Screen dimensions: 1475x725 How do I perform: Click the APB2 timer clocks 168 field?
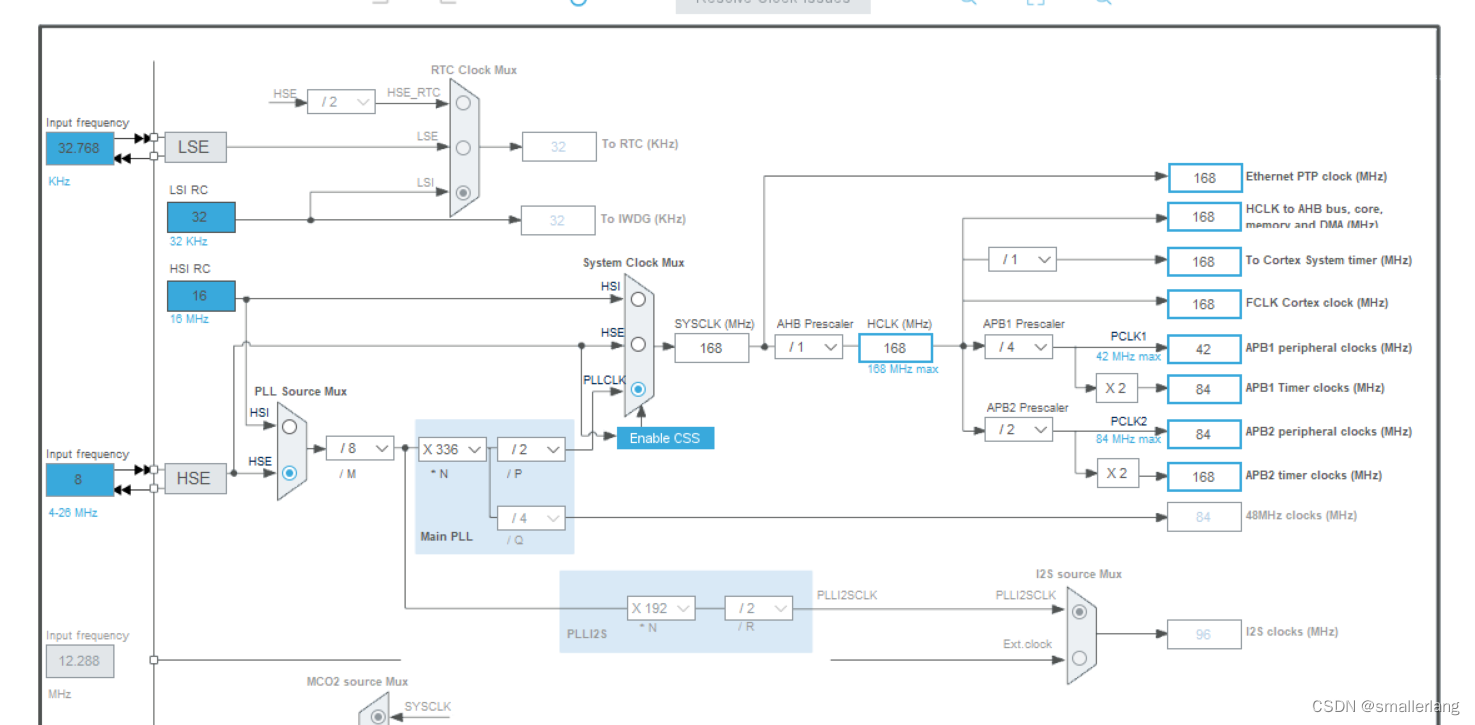pyautogui.click(x=1205, y=477)
